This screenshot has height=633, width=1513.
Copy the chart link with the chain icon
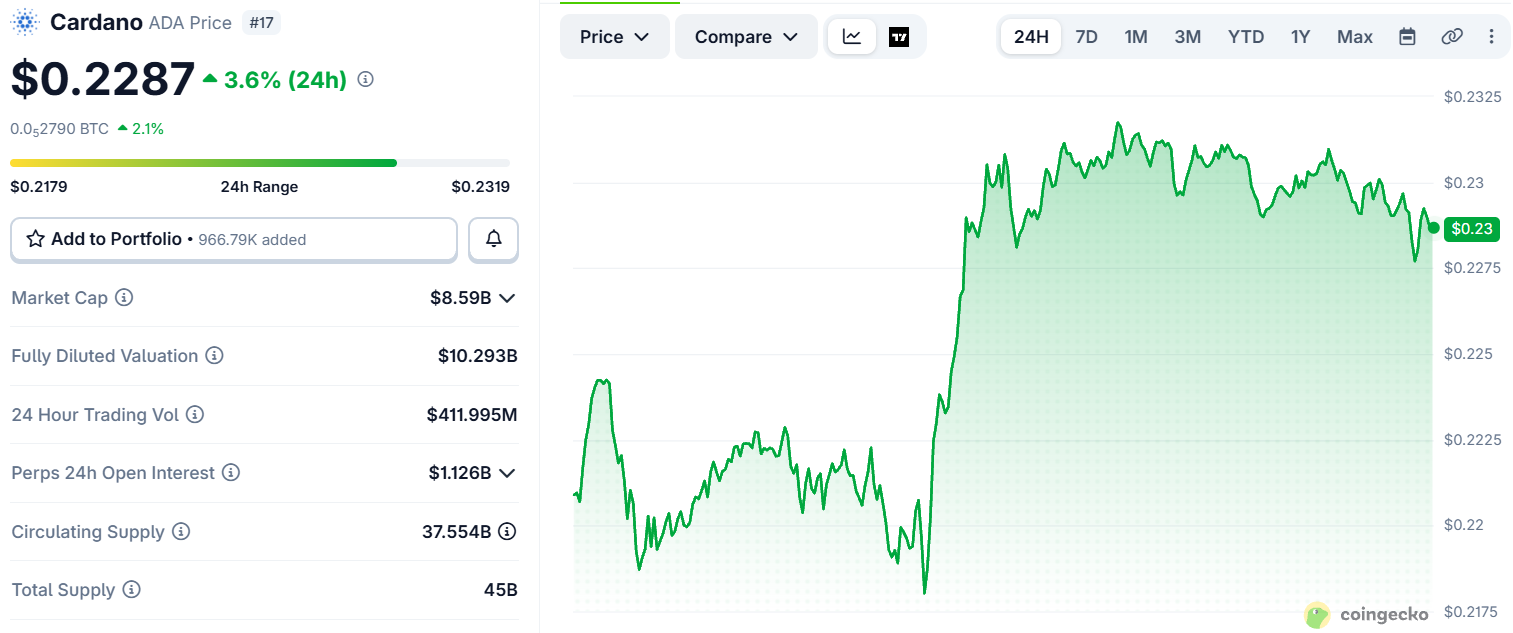coord(1452,37)
